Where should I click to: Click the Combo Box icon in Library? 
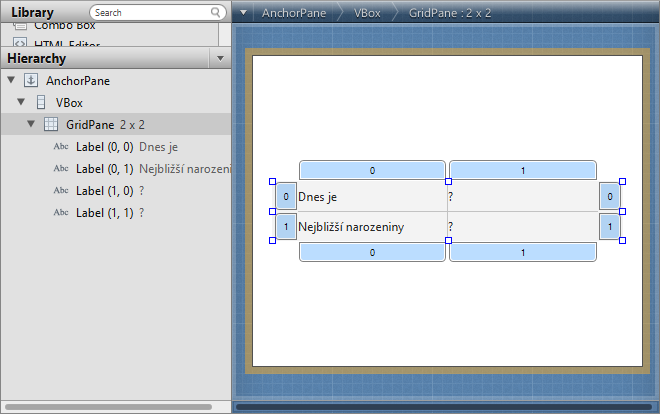20,27
